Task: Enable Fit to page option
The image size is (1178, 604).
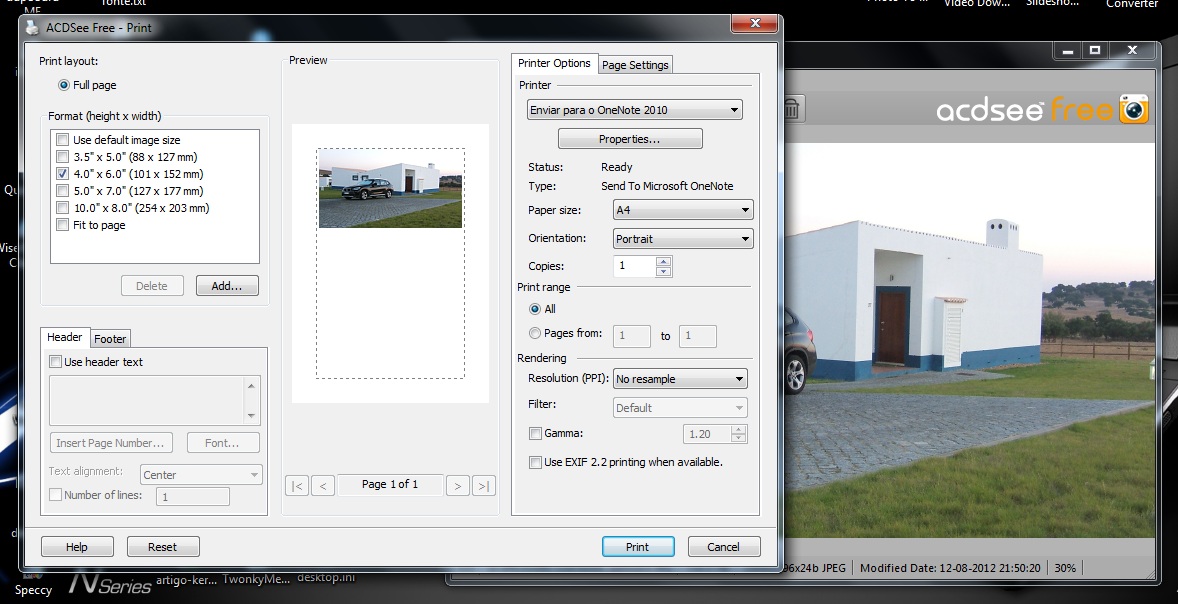Action: [x=62, y=225]
